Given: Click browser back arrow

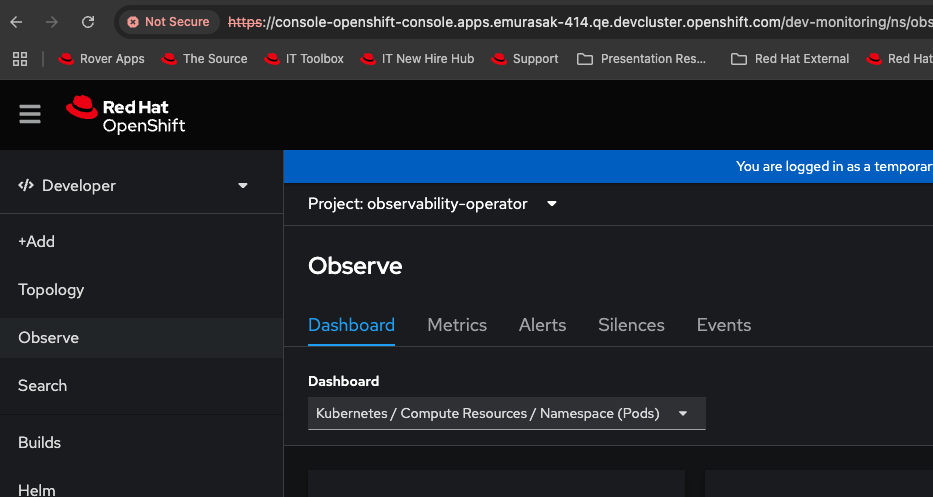Looking at the screenshot, I should point(16,22).
